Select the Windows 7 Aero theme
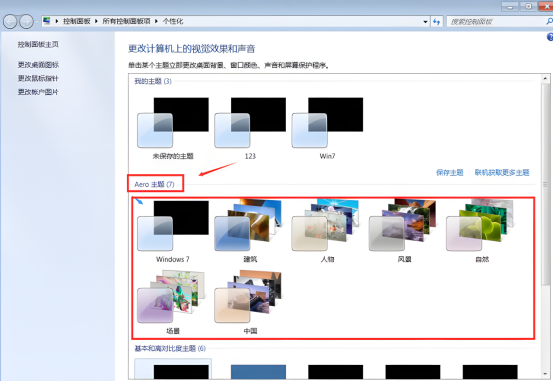Viewport: 553px width, 381px height. 173,231
